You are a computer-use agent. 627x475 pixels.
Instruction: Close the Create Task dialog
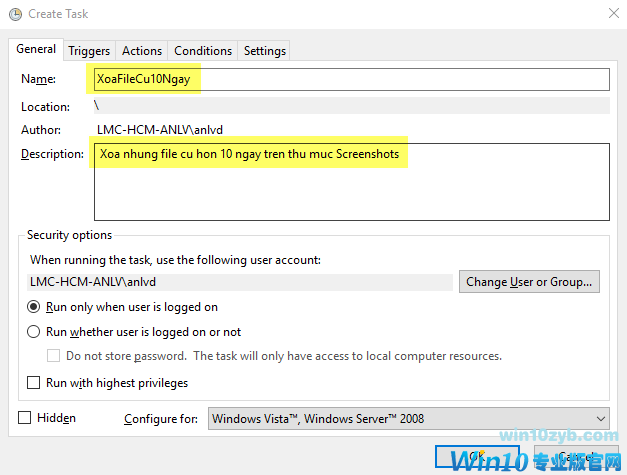pos(613,13)
